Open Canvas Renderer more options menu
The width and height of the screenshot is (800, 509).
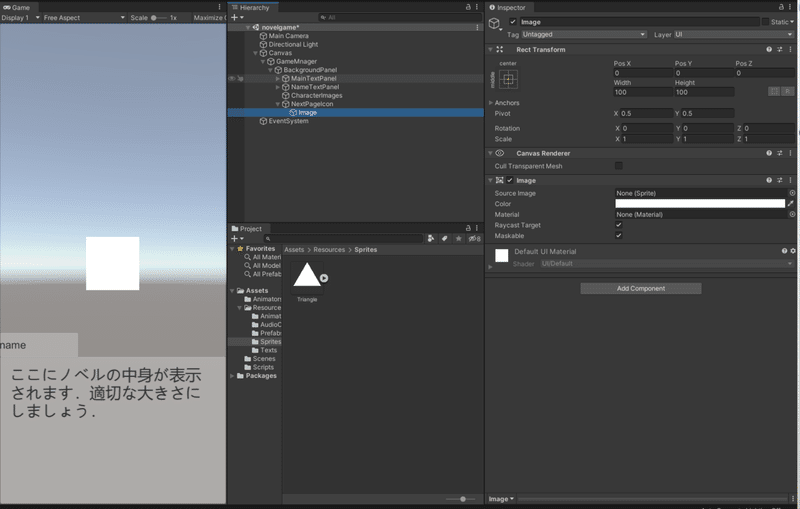790,153
